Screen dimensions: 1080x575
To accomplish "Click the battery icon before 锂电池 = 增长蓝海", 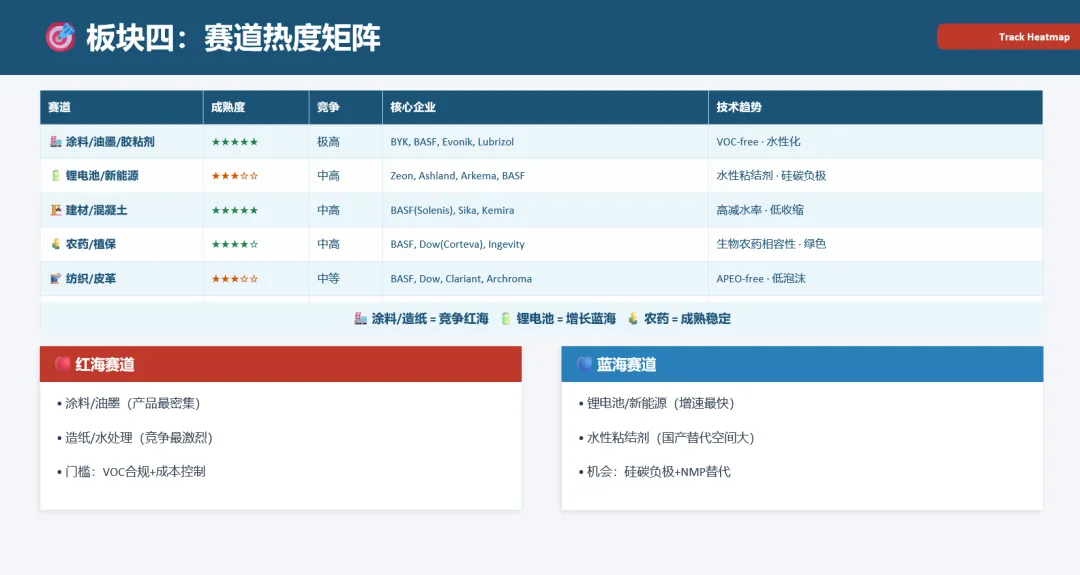I will [x=506, y=318].
